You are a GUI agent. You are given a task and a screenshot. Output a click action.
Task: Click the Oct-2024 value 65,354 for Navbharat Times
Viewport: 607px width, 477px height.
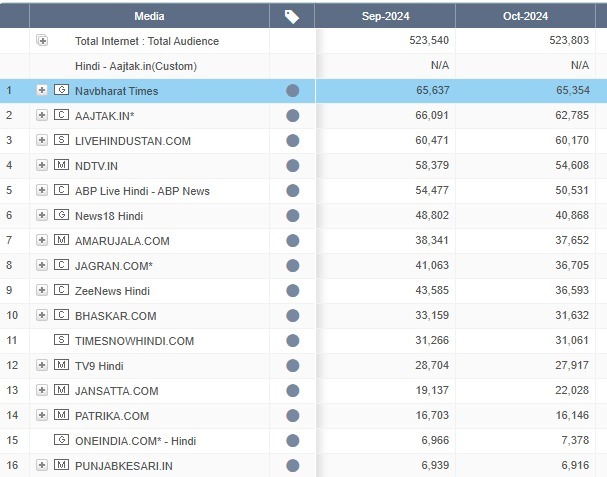(573, 90)
